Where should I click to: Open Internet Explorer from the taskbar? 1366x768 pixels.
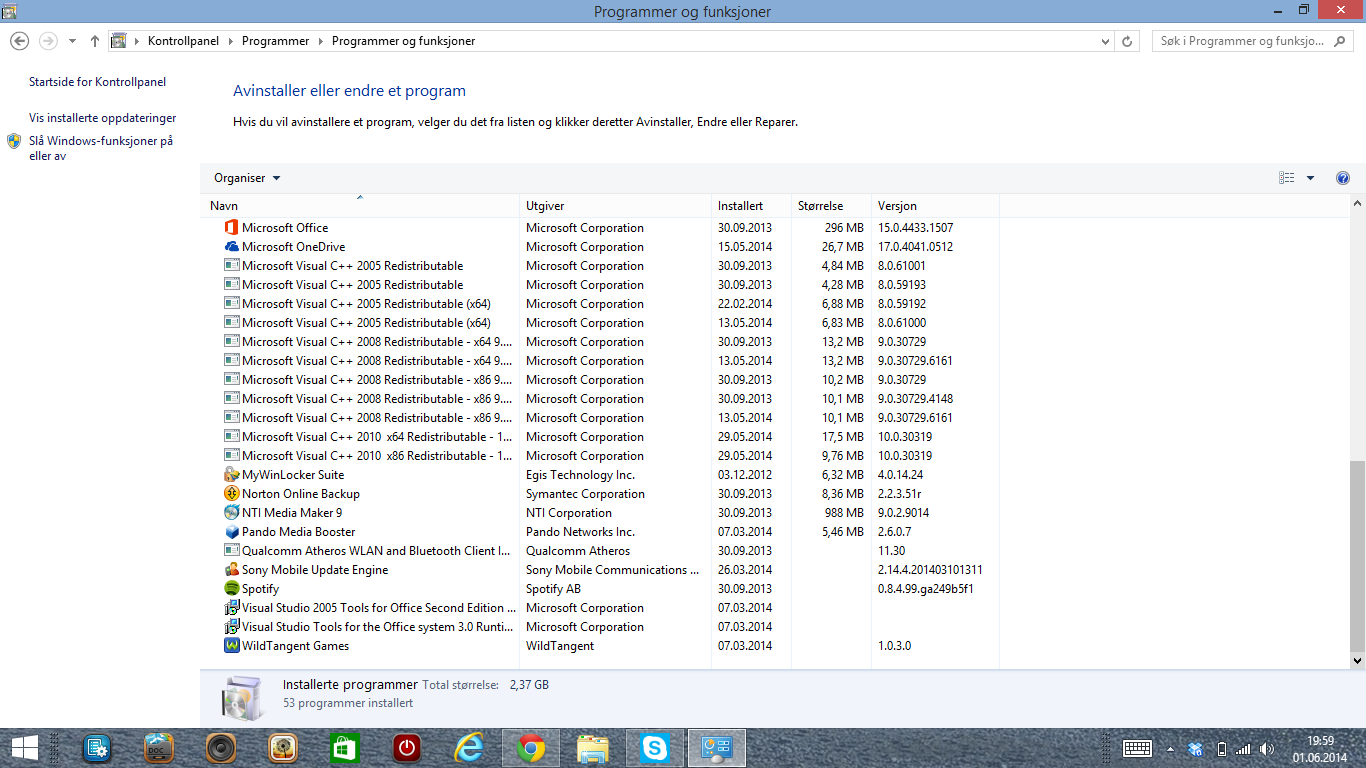point(468,748)
